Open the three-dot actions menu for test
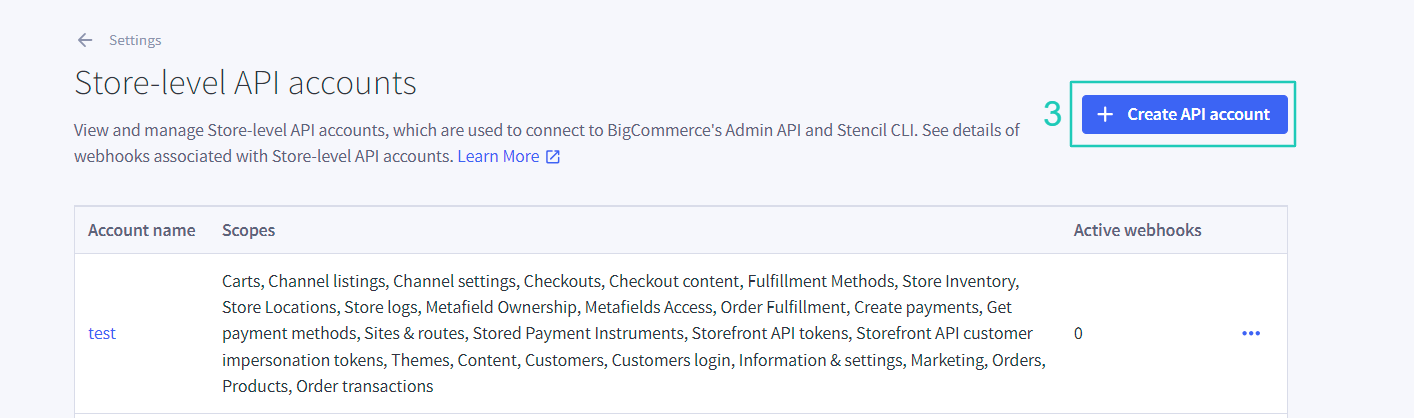Image resolution: width=1414 pixels, height=418 pixels. click(x=1251, y=333)
